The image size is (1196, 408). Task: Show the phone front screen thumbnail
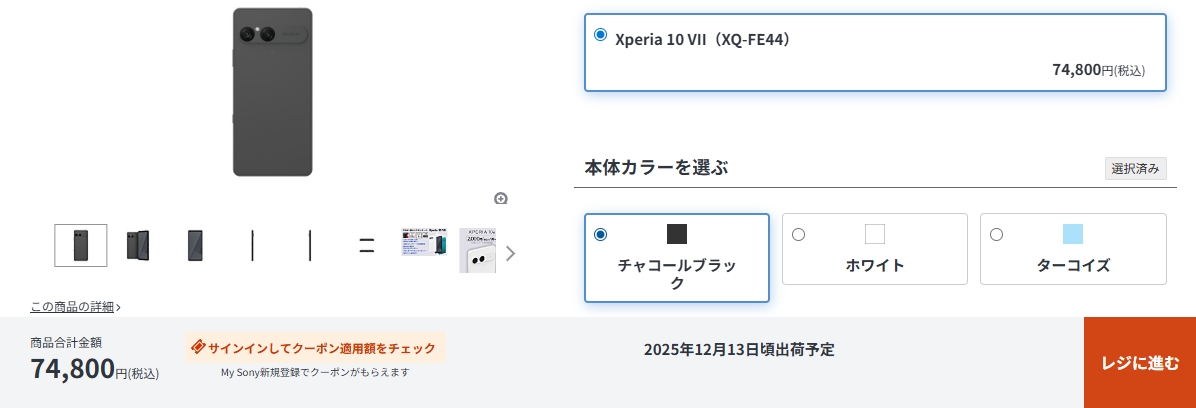(x=195, y=245)
